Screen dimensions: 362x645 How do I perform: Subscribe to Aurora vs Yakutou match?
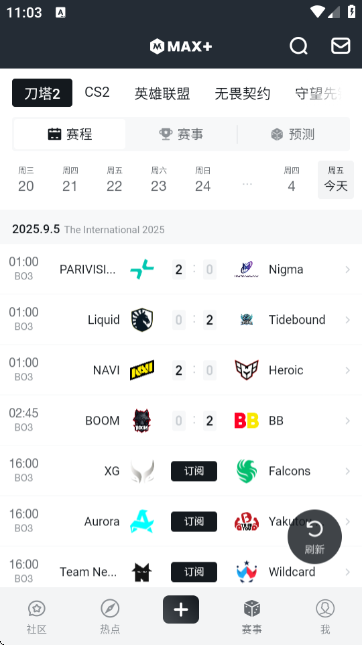tap(194, 522)
